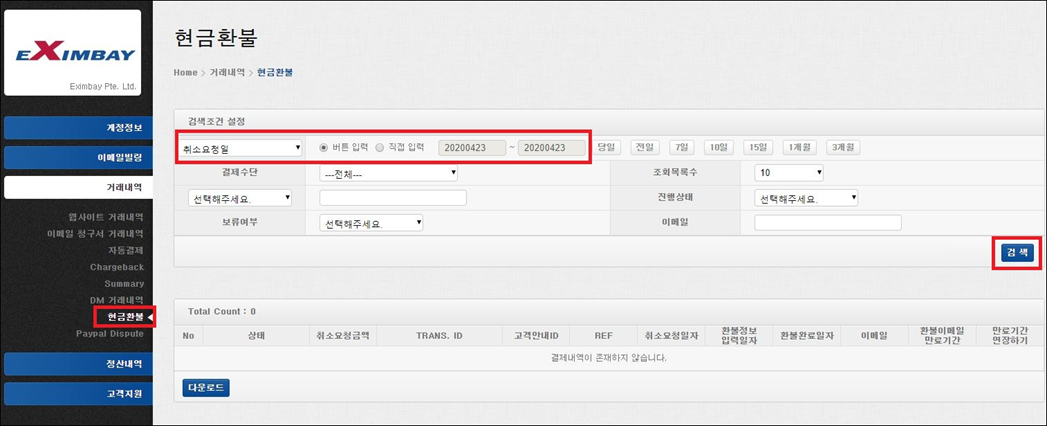Viewport: 1047px width, 426px height.
Task: Select 현금환불 in the sidebar
Action: [126, 316]
